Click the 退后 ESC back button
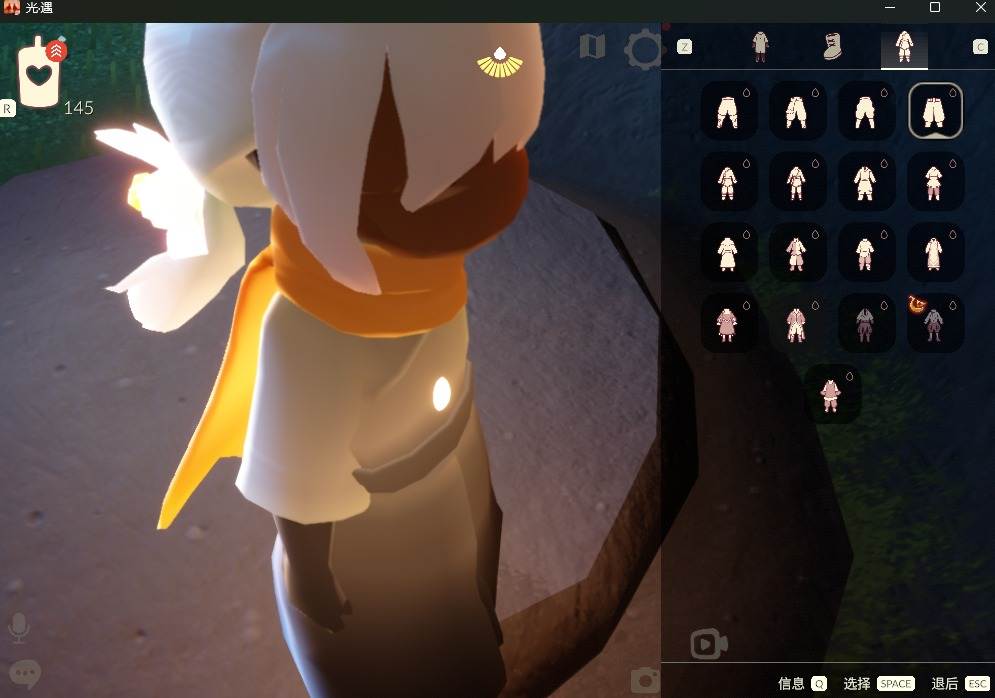The width and height of the screenshot is (995, 698). tap(960, 683)
